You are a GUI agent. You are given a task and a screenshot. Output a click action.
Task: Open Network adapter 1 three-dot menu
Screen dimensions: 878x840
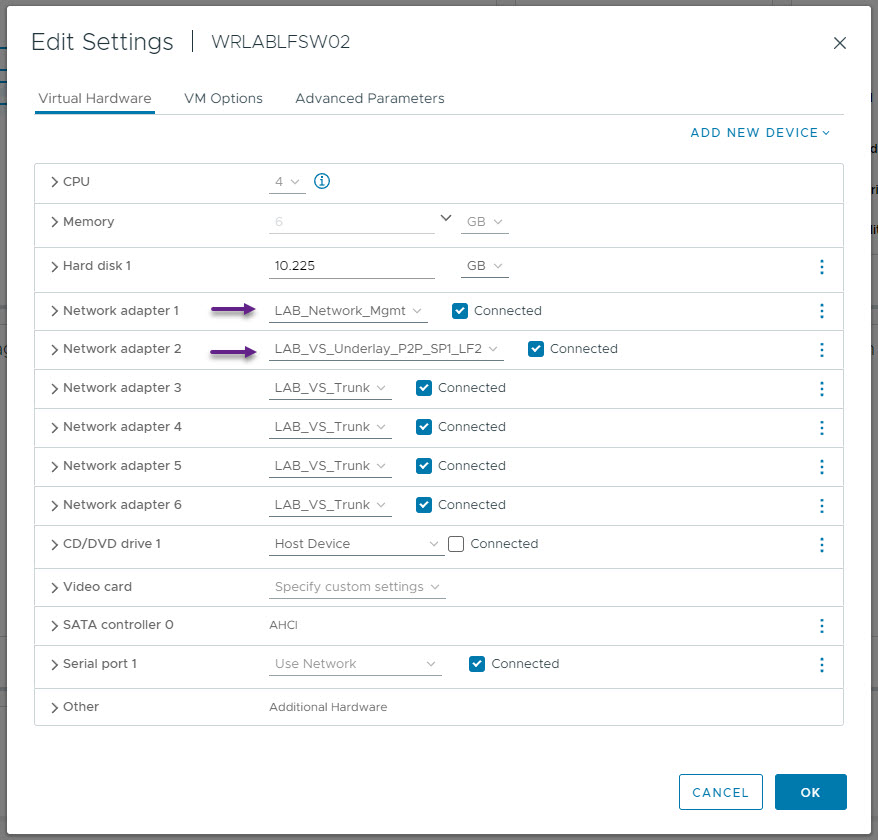(821, 311)
